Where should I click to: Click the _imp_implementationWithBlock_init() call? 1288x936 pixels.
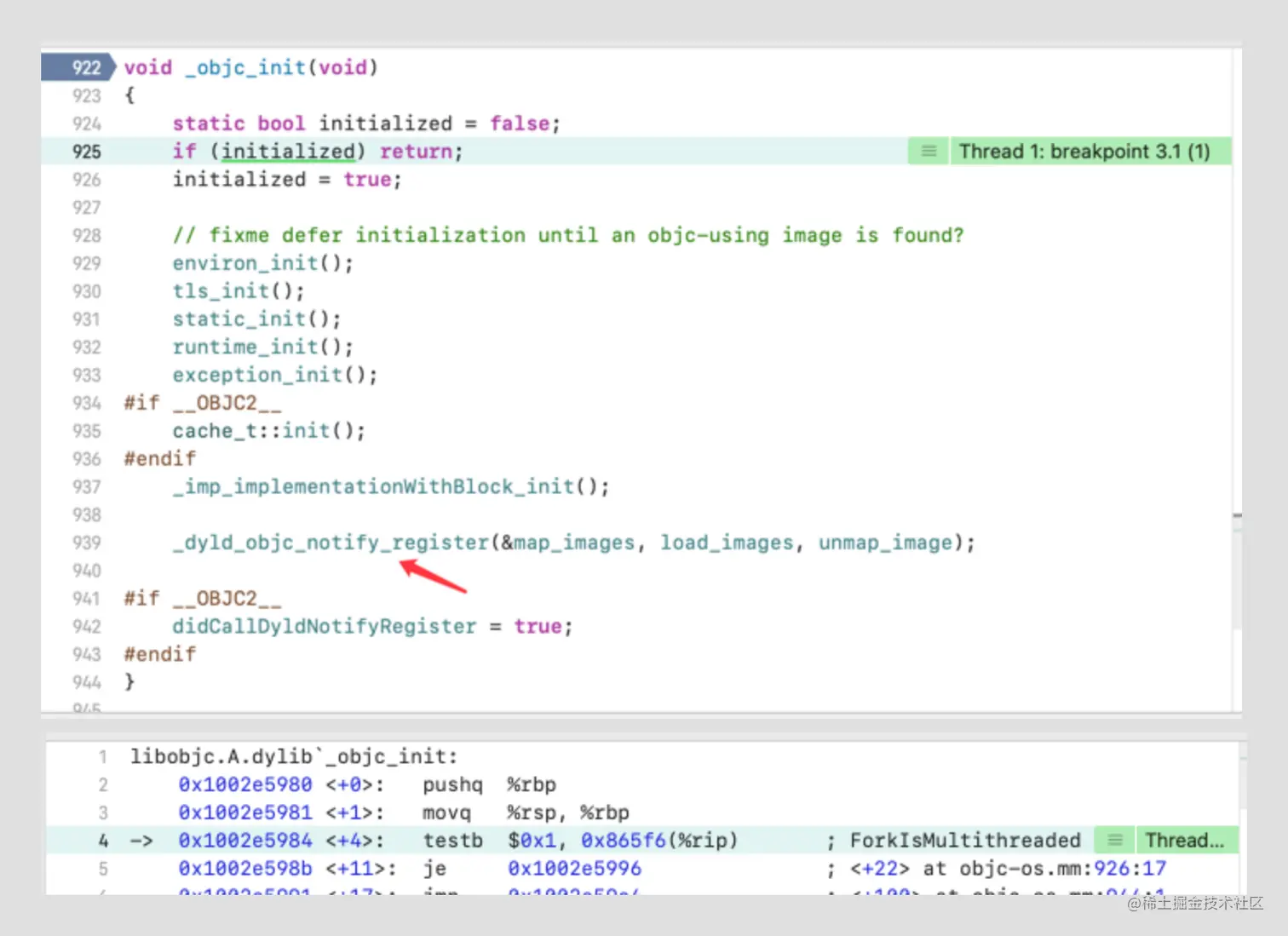(x=391, y=487)
